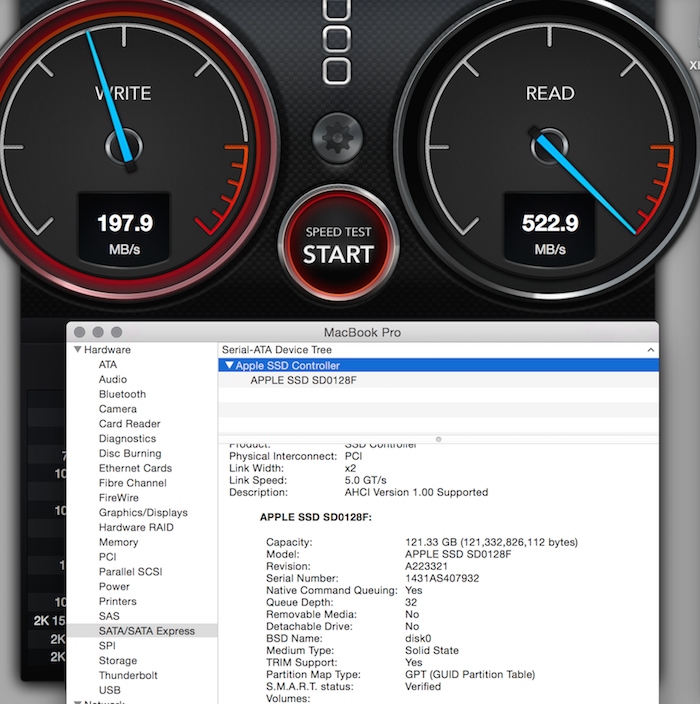The image size is (700, 704).
Task: Click GPT (GUID Partition Table) value
Action: (470, 675)
